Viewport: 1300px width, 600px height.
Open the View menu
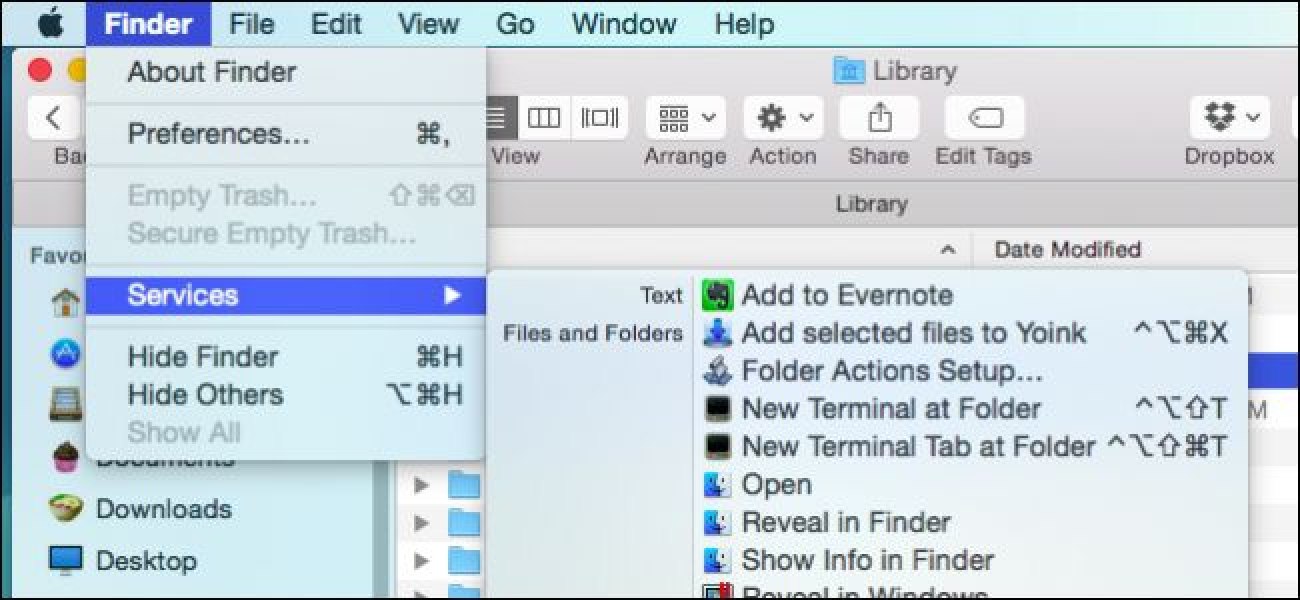(428, 23)
